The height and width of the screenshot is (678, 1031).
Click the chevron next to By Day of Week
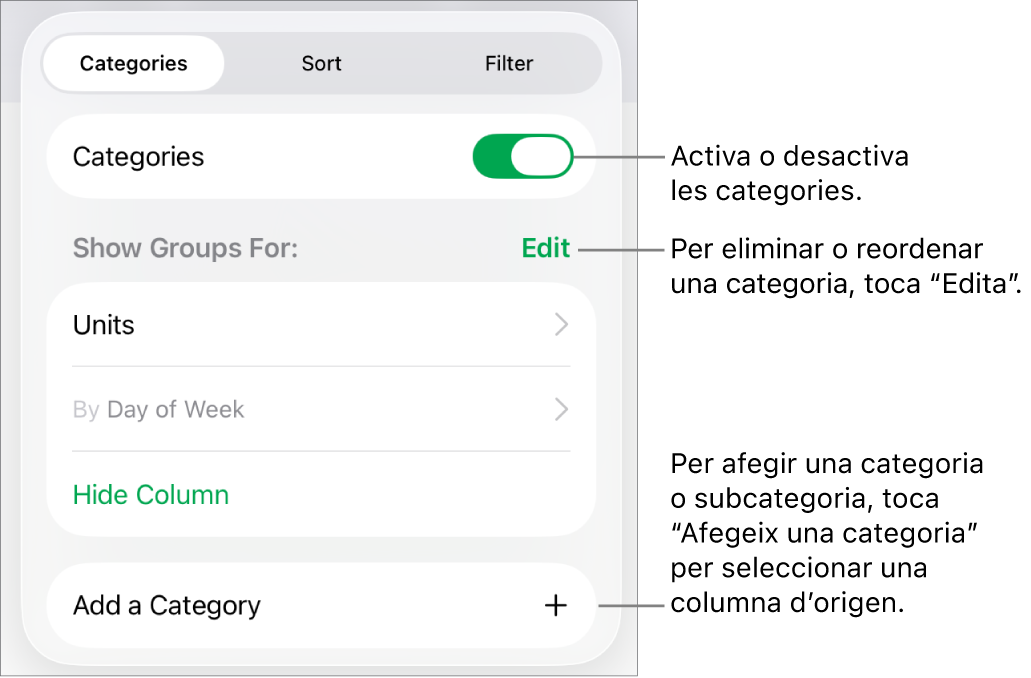560,409
